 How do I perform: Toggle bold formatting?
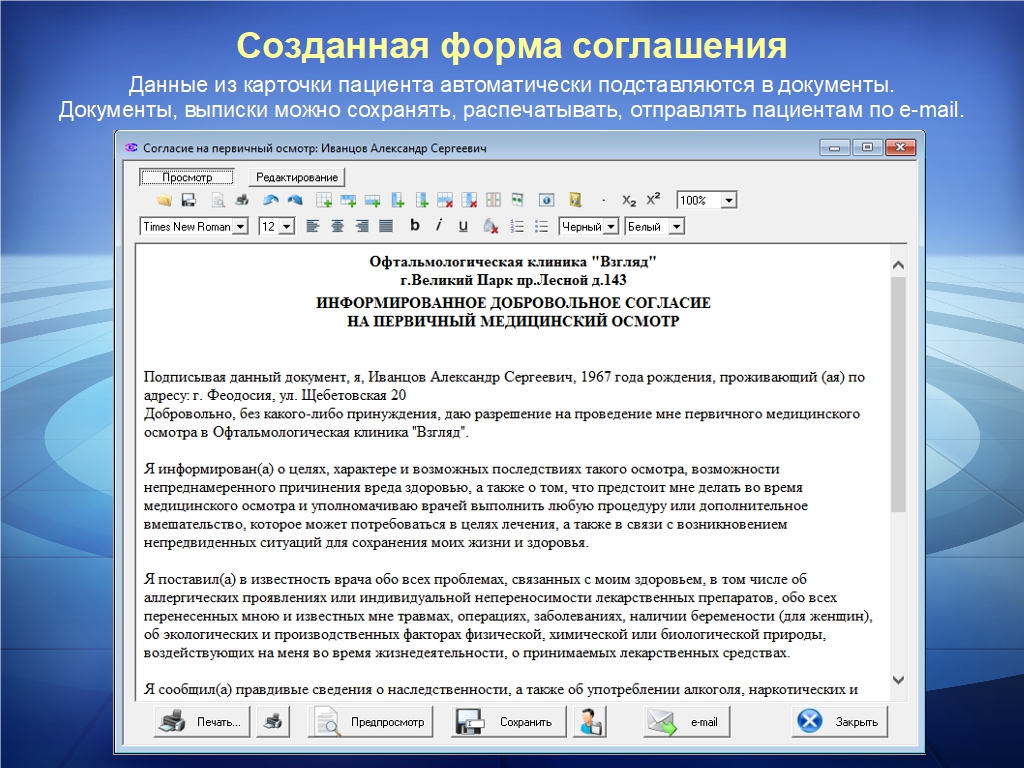[x=414, y=226]
